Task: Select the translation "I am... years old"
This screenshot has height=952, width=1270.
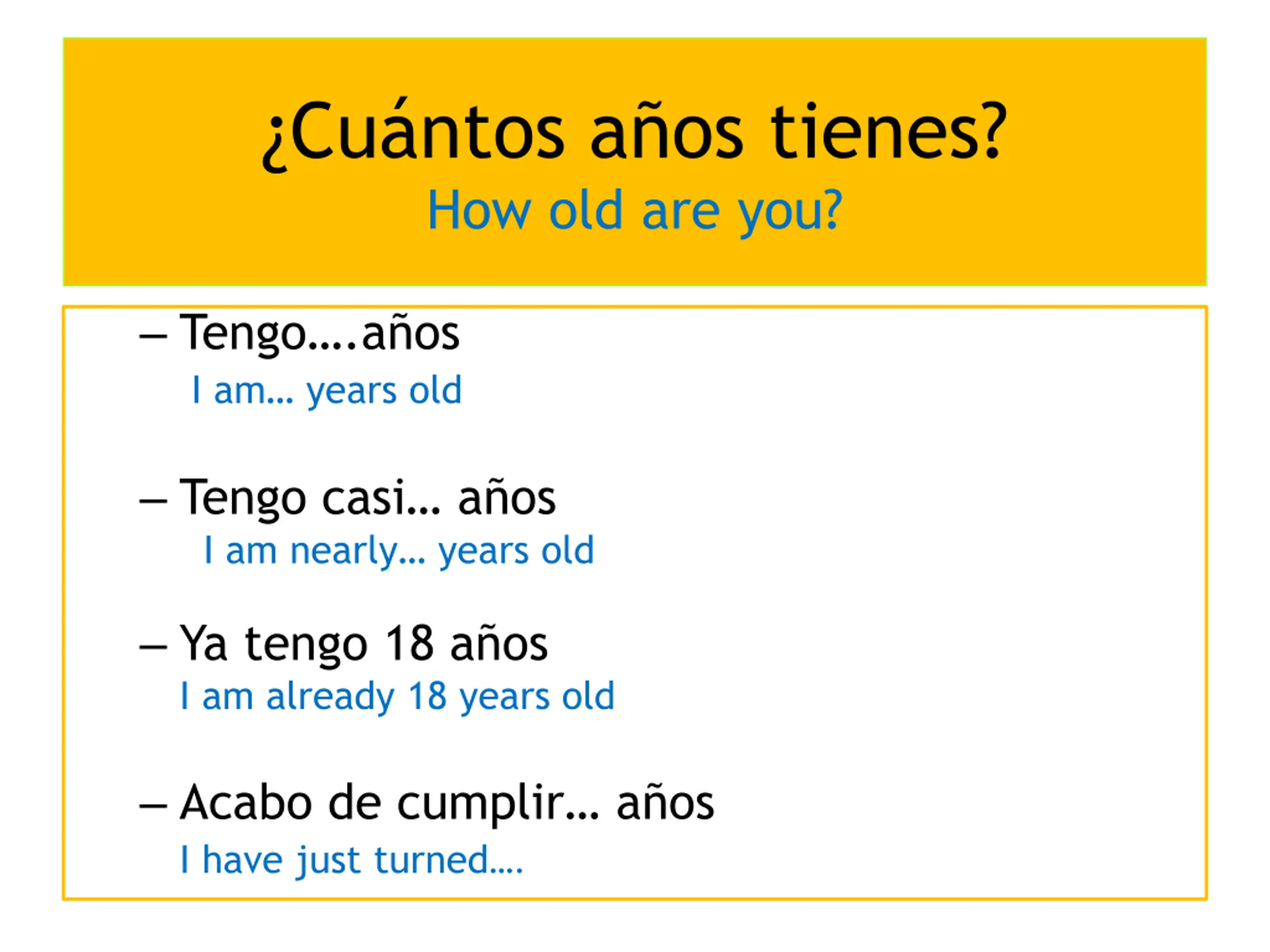Action: click(x=326, y=391)
